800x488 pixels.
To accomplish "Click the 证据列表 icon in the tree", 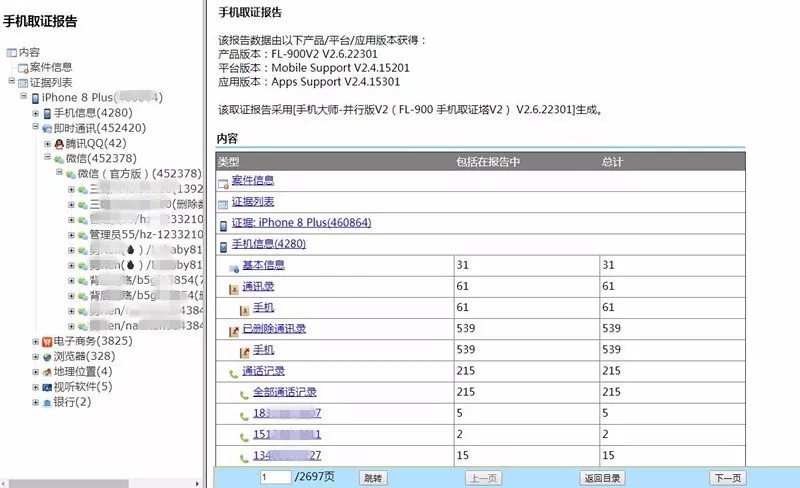I will pyautogui.click(x=23, y=83).
